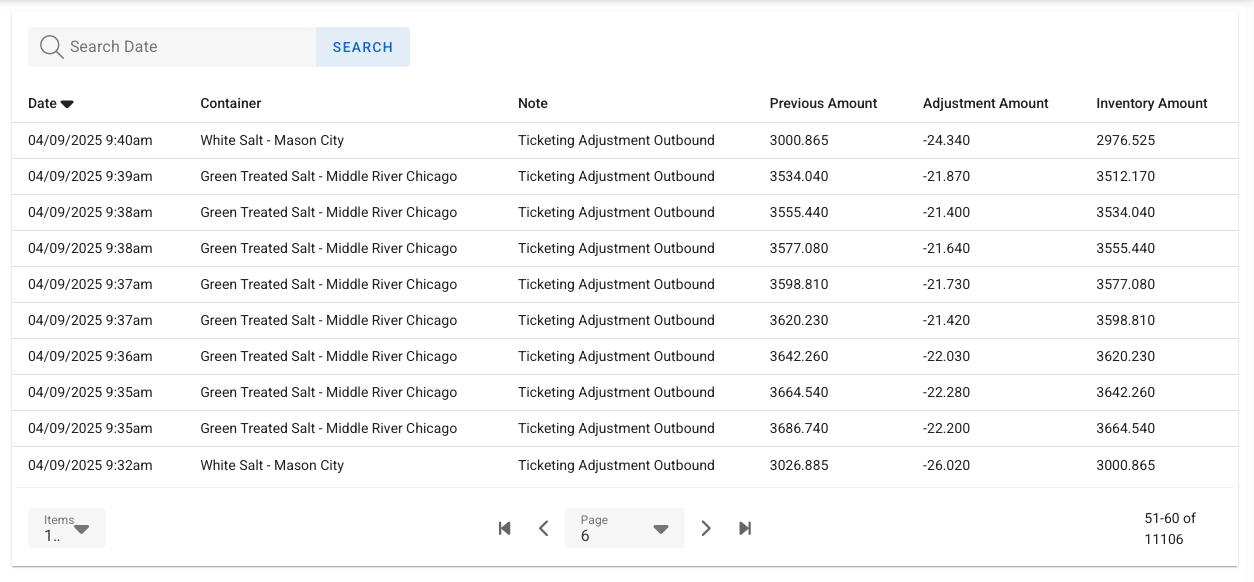Viewport: 1254px width, 582px height.
Task: Click the Page selector dropdown arrow
Action: click(661, 528)
